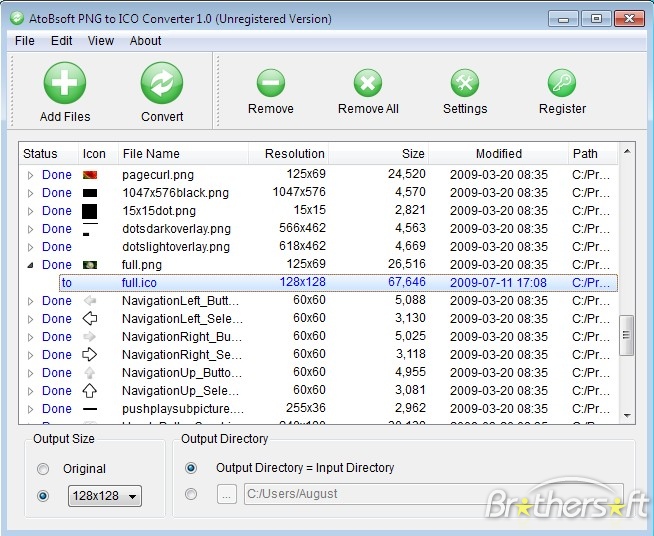This screenshot has width=654, height=536.
Task: Click the 15x15dot.png black square icon
Action: (x=90, y=211)
